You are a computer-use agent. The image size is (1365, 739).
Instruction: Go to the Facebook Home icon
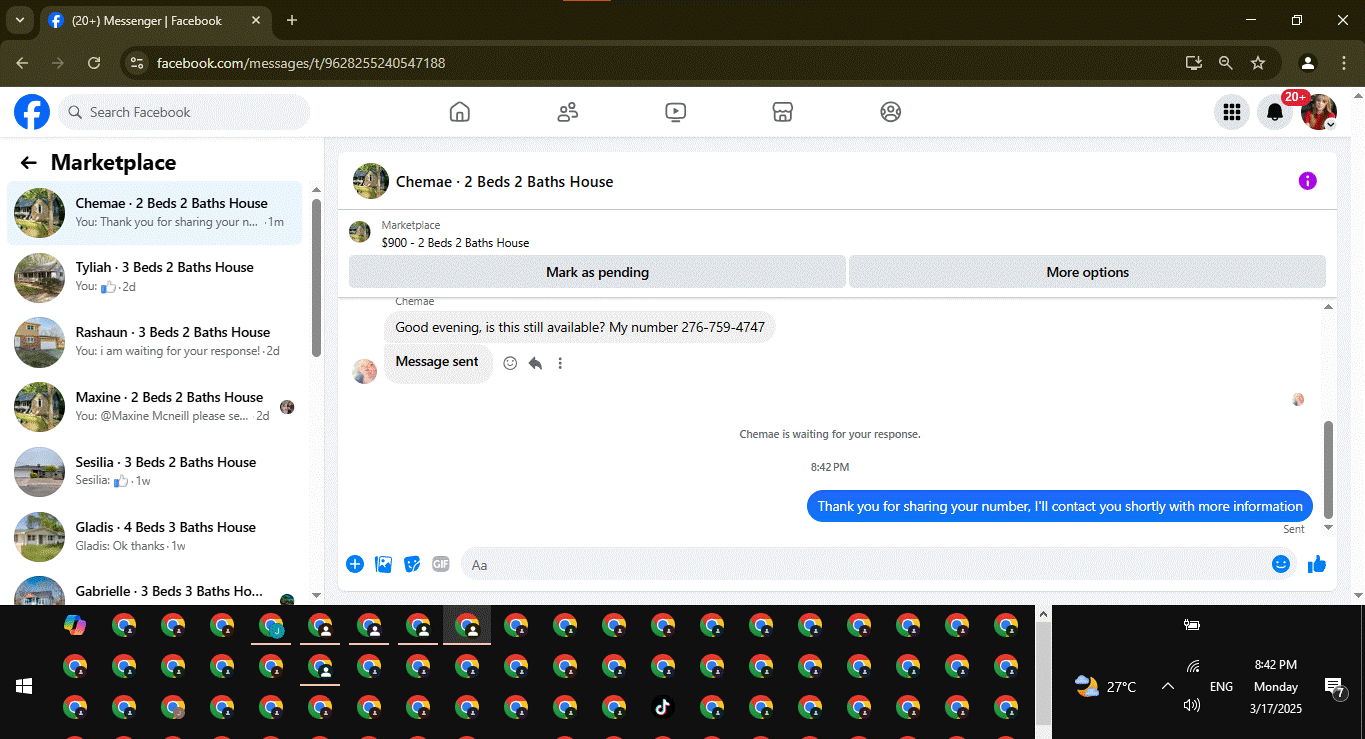[x=460, y=112]
